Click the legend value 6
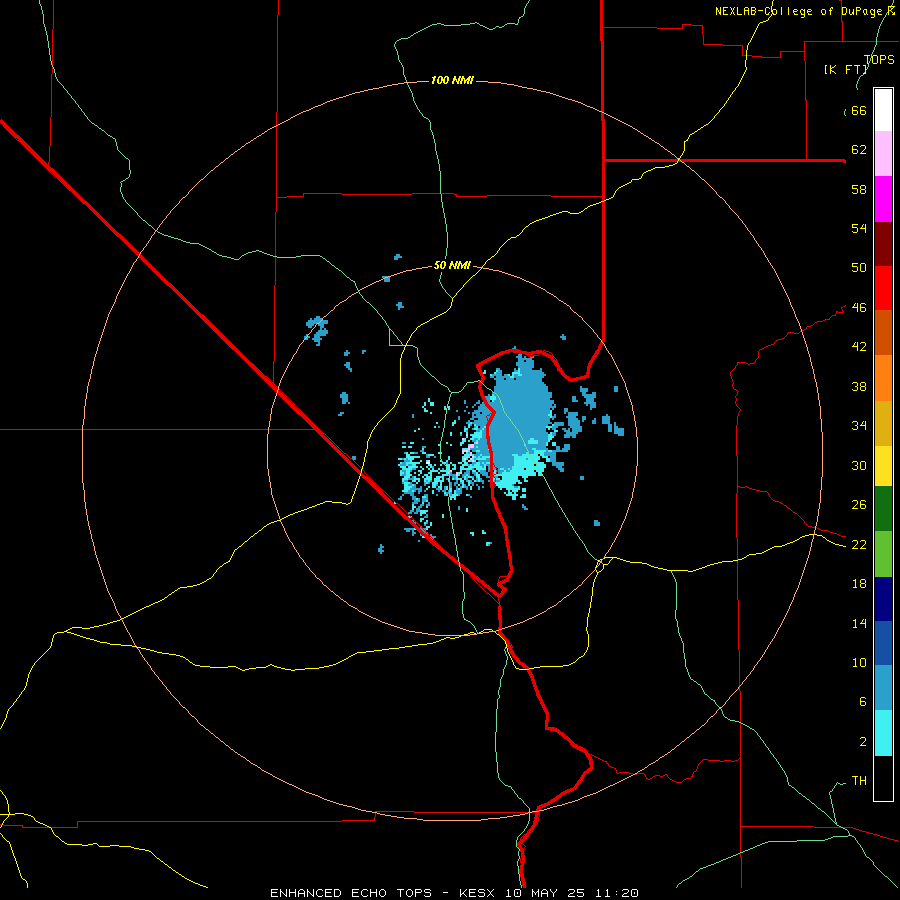The width and height of the screenshot is (900, 900). click(x=862, y=702)
